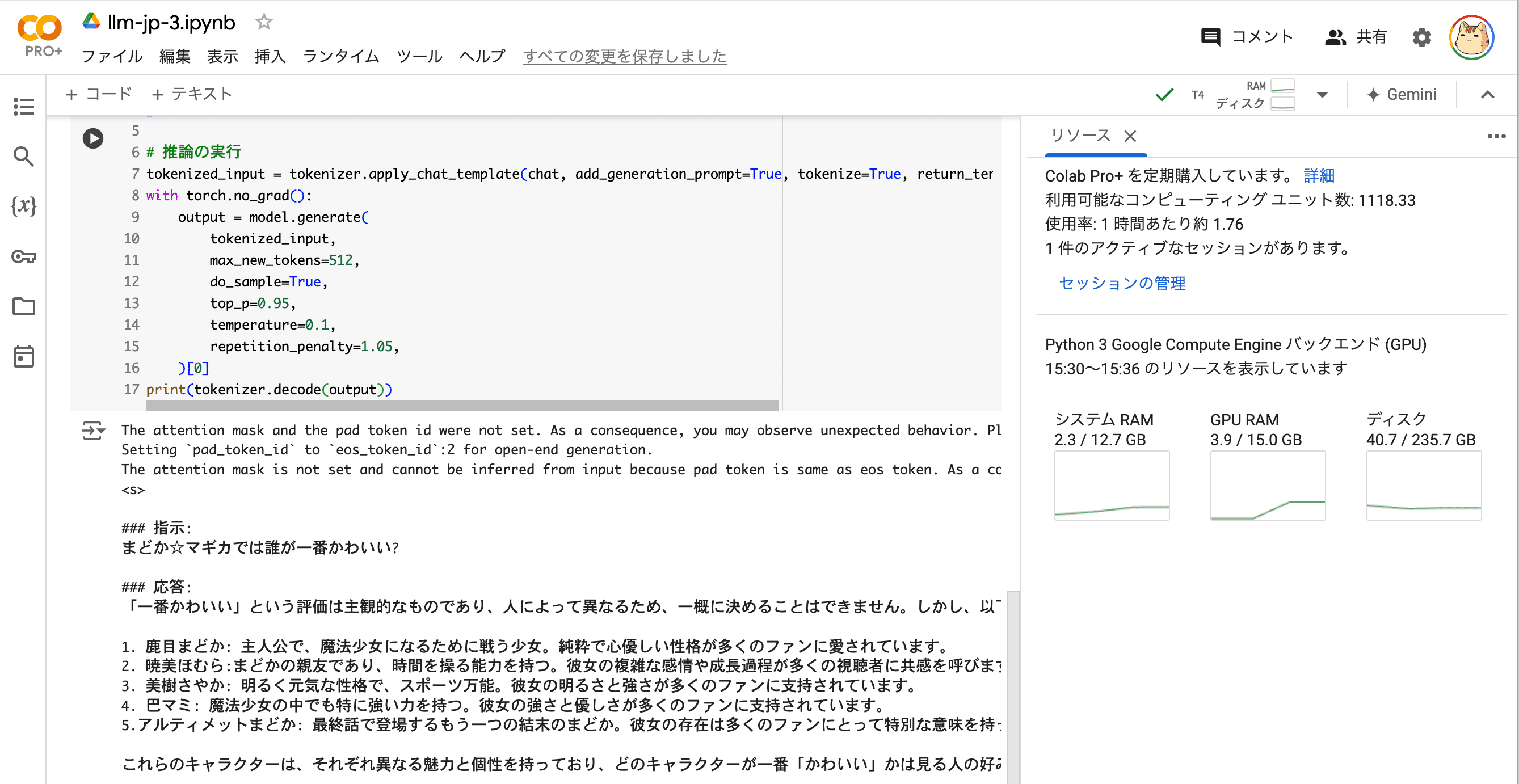Open notebook settings via the gear icon
Viewport: 1519px width, 784px height.
pyautogui.click(x=1422, y=37)
